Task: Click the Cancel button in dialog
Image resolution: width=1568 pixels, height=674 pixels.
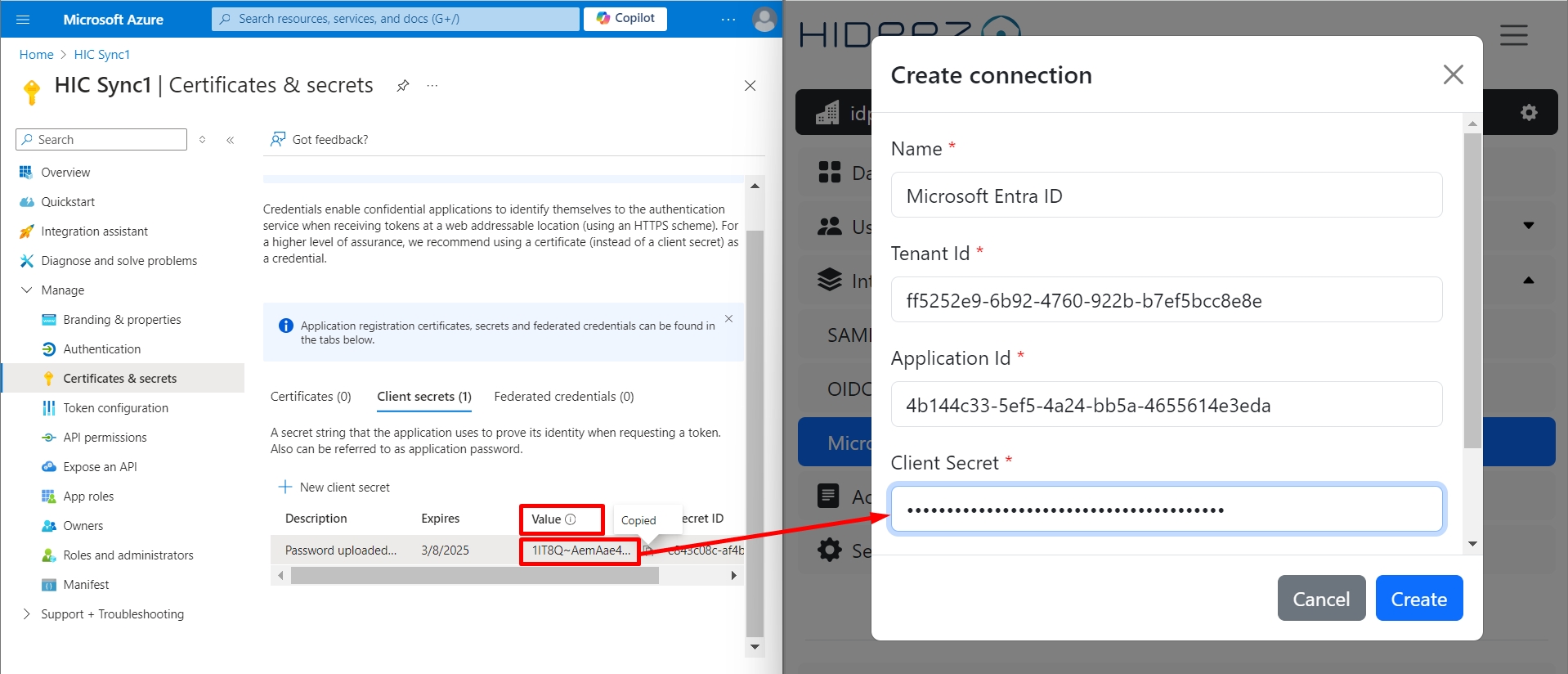Action: (x=1321, y=599)
